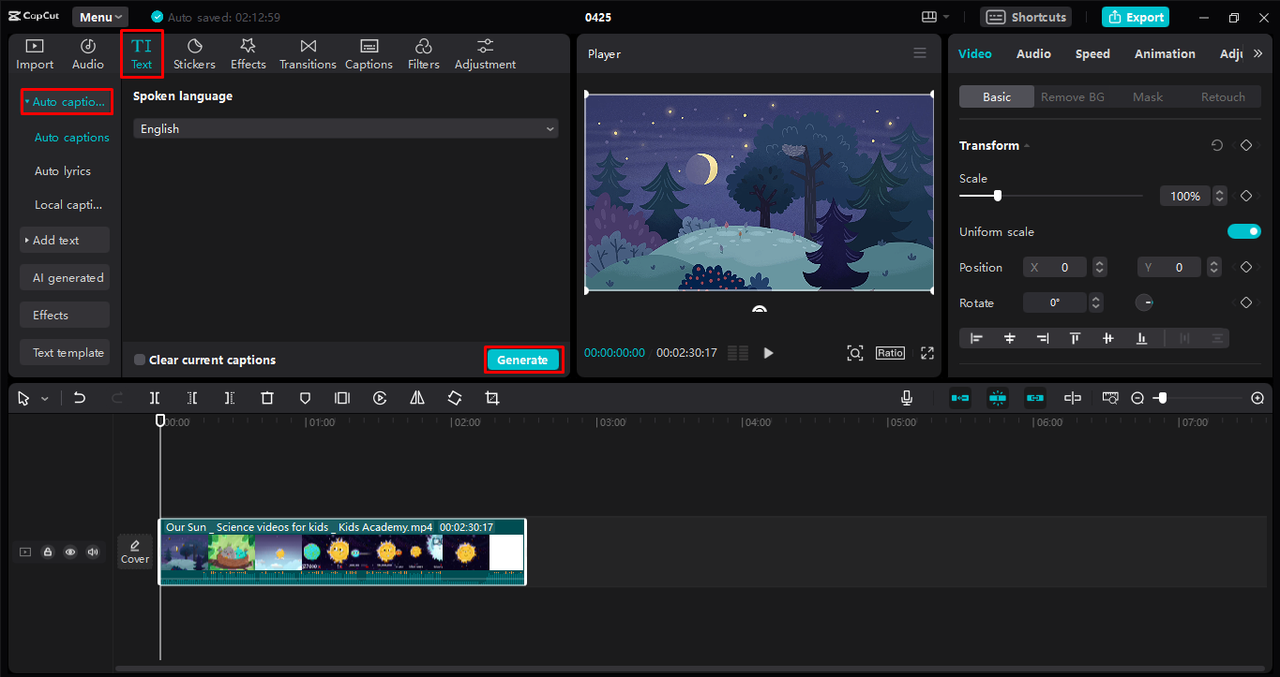Click the Generate button

tap(523, 360)
